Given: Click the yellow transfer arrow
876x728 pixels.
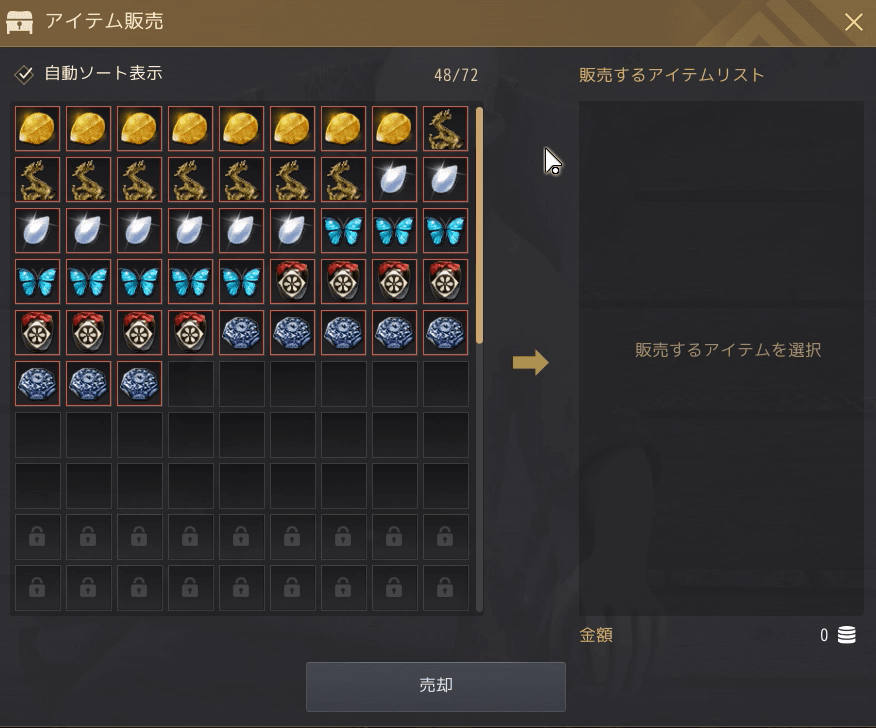Looking at the screenshot, I should coord(531,363).
